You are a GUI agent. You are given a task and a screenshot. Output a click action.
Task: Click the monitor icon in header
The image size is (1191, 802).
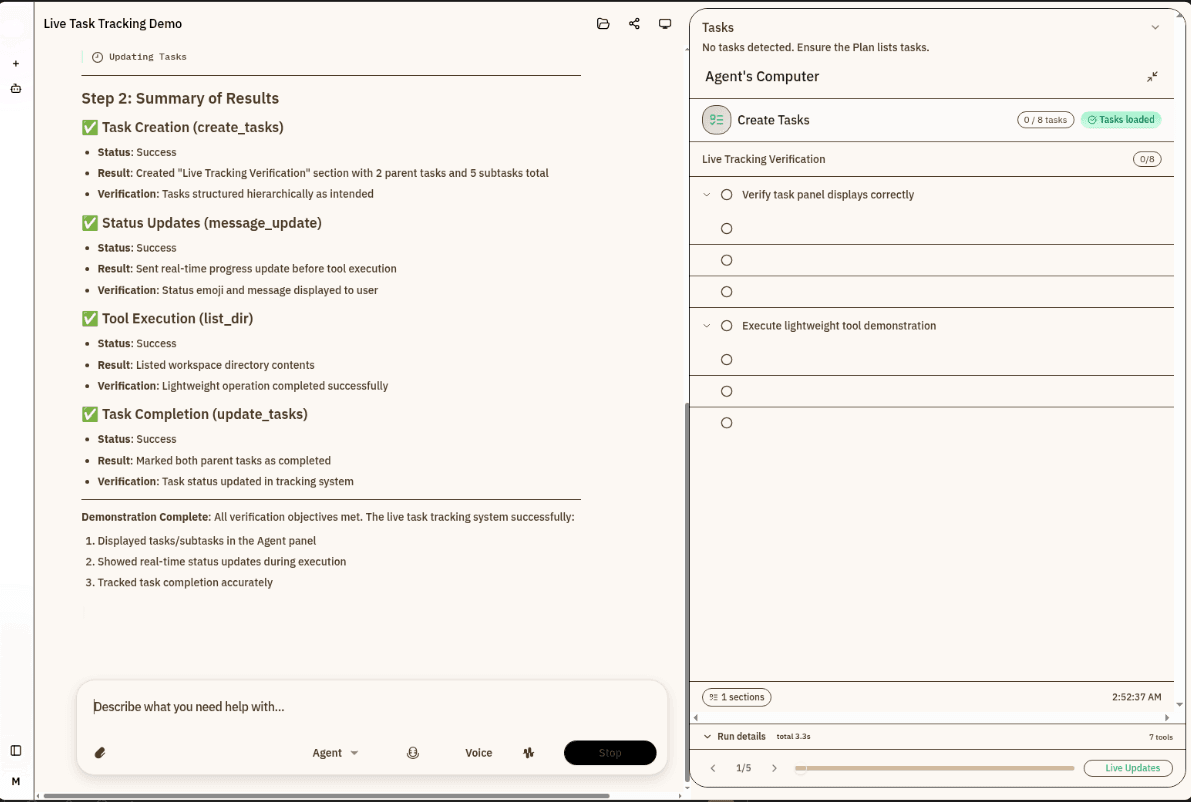coord(665,24)
